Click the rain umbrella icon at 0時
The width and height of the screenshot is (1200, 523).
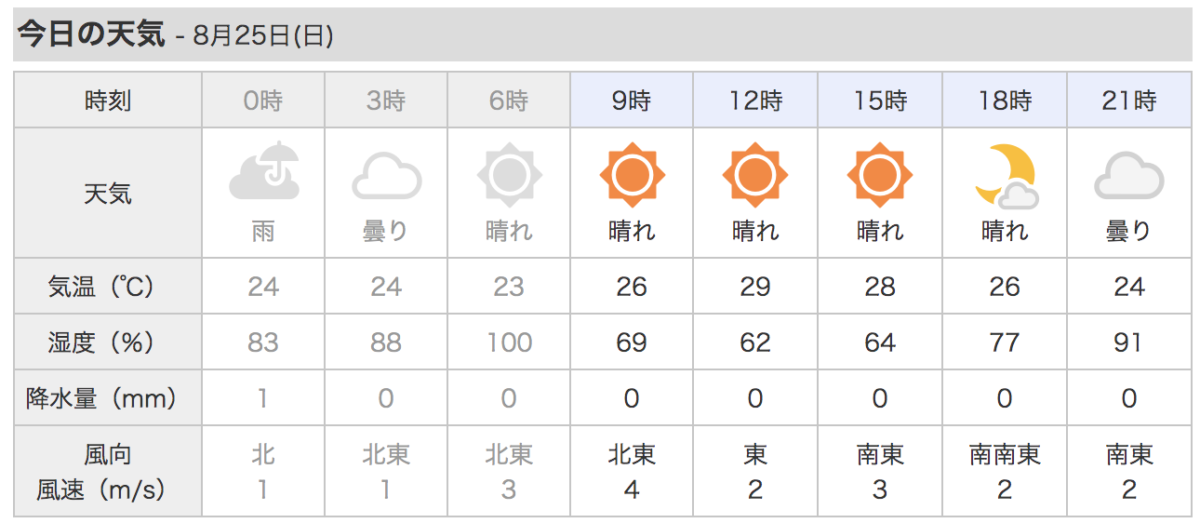[x=264, y=174]
